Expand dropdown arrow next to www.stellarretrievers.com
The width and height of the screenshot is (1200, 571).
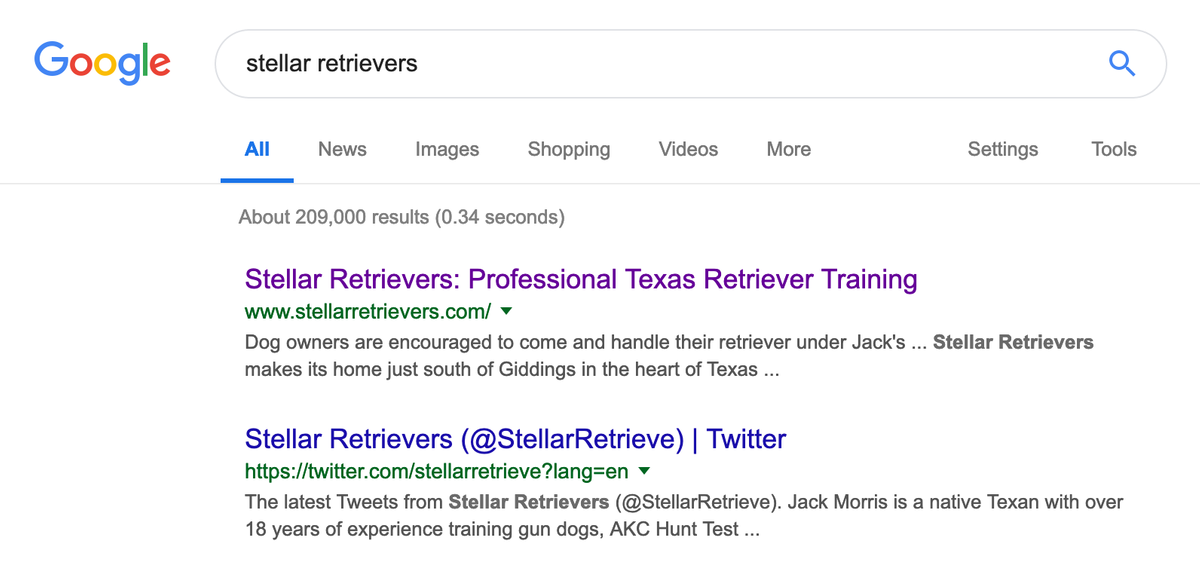(x=506, y=310)
